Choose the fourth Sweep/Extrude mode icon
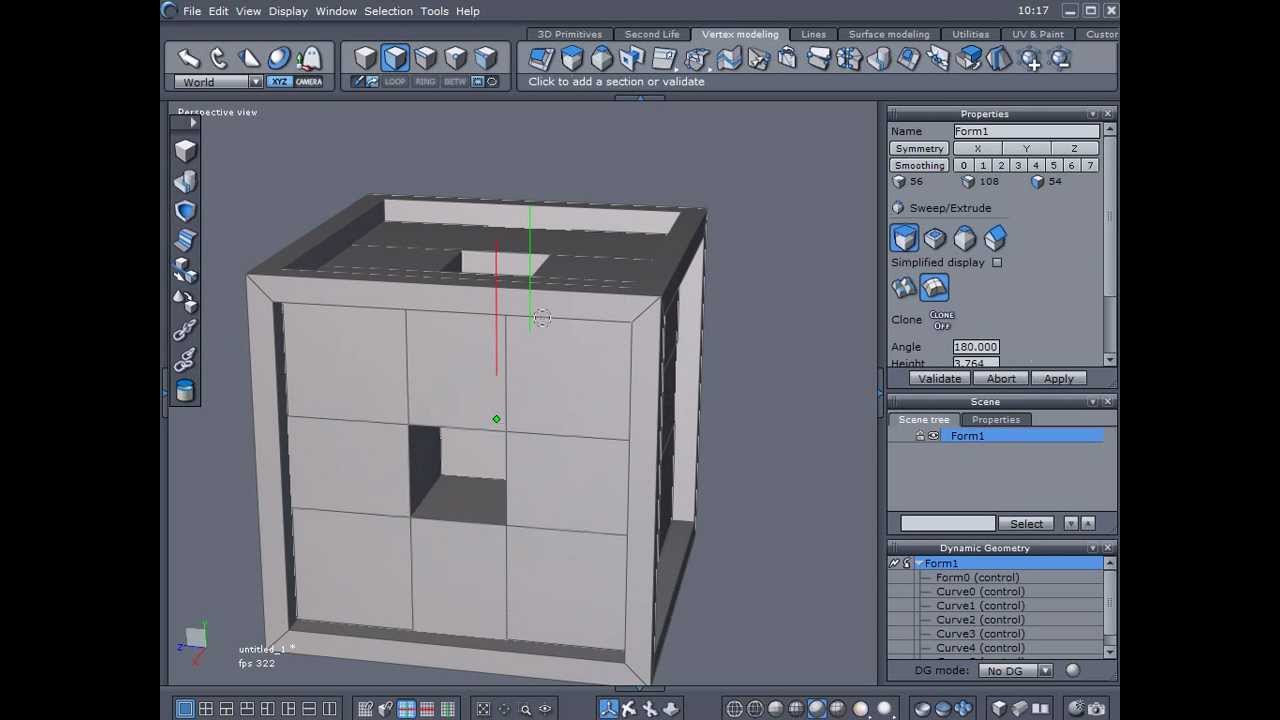The width and height of the screenshot is (1280, 720). click(x=995, y=238)
